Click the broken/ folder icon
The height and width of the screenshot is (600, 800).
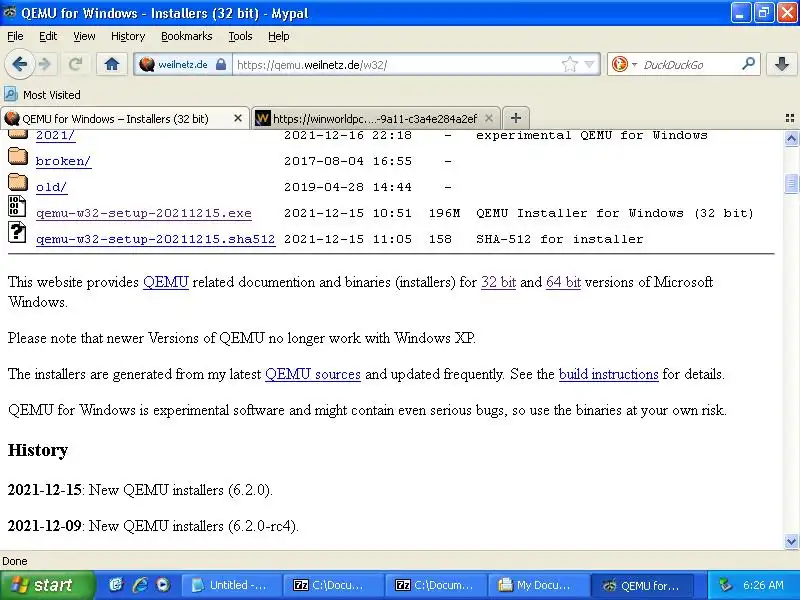[18, 157]
